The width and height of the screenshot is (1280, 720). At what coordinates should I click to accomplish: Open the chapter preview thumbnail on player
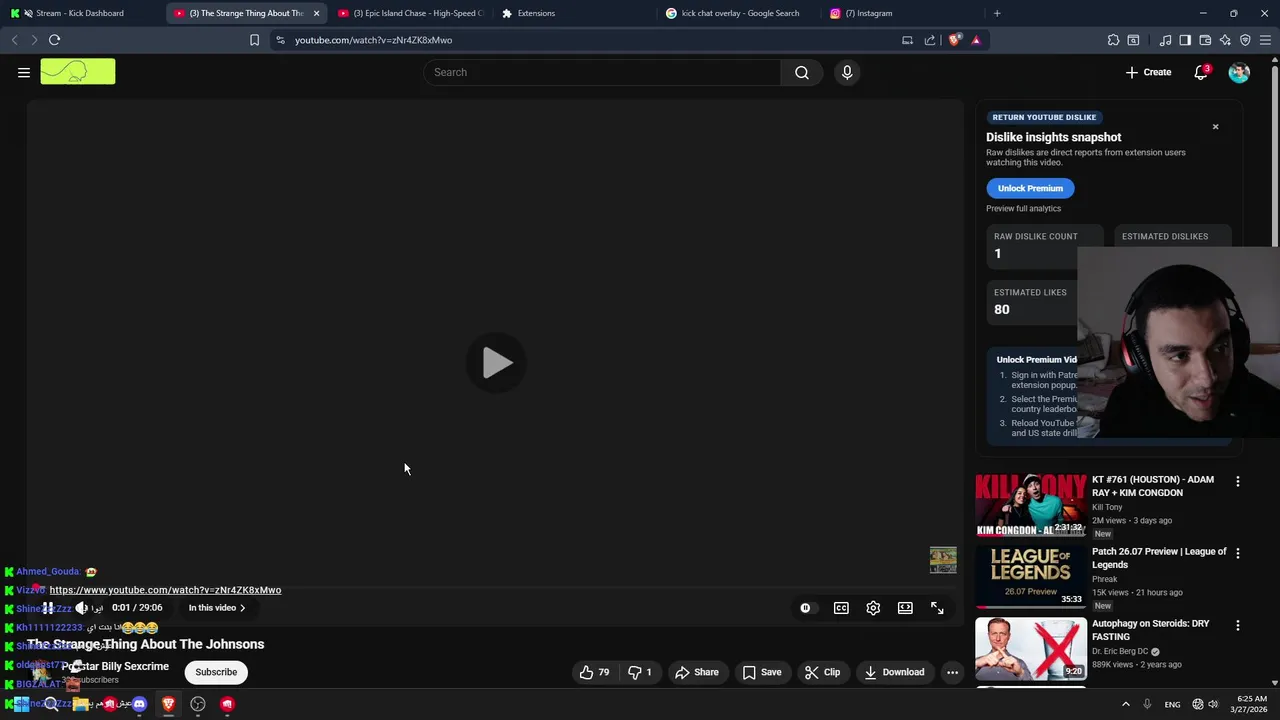tap(943, 559)
